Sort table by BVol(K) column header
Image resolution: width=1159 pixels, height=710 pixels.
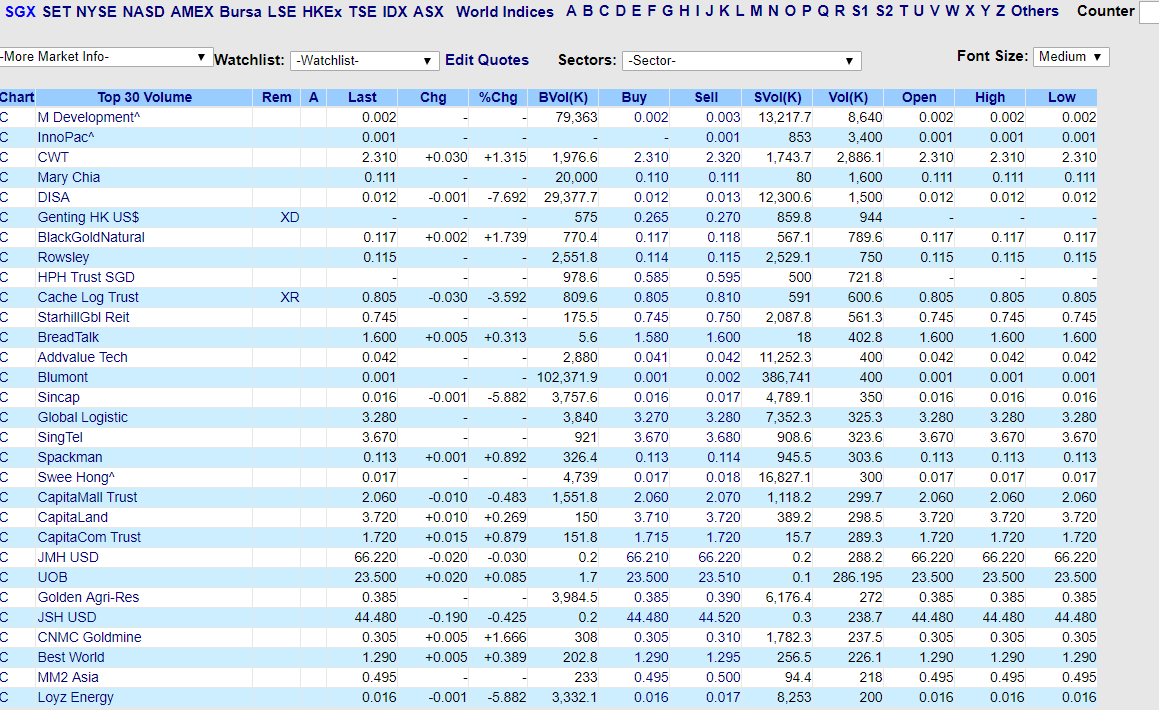pos(563,97)
